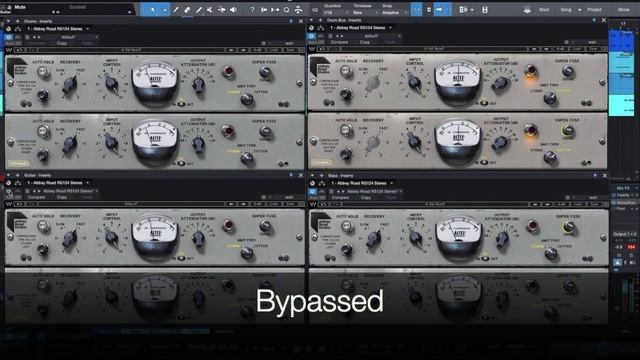Screen dimensions: 640x360
Task: Click the grid options icon in toolbar
Action: coord(464,10)
